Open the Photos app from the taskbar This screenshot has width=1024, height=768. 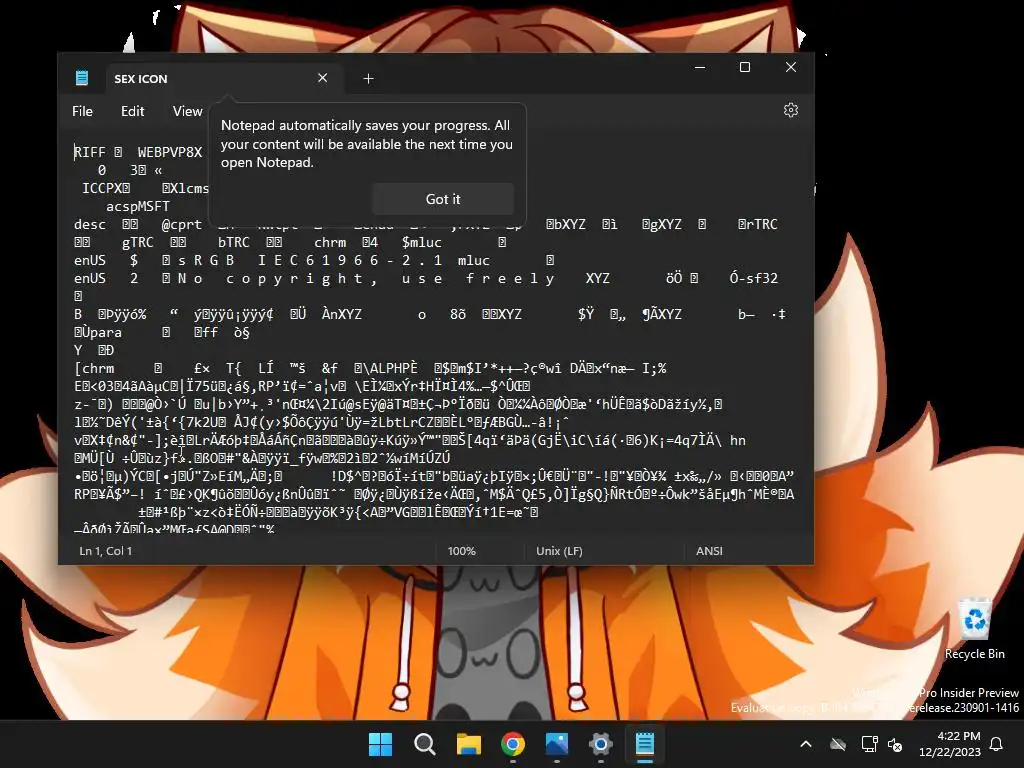point(557,744)
